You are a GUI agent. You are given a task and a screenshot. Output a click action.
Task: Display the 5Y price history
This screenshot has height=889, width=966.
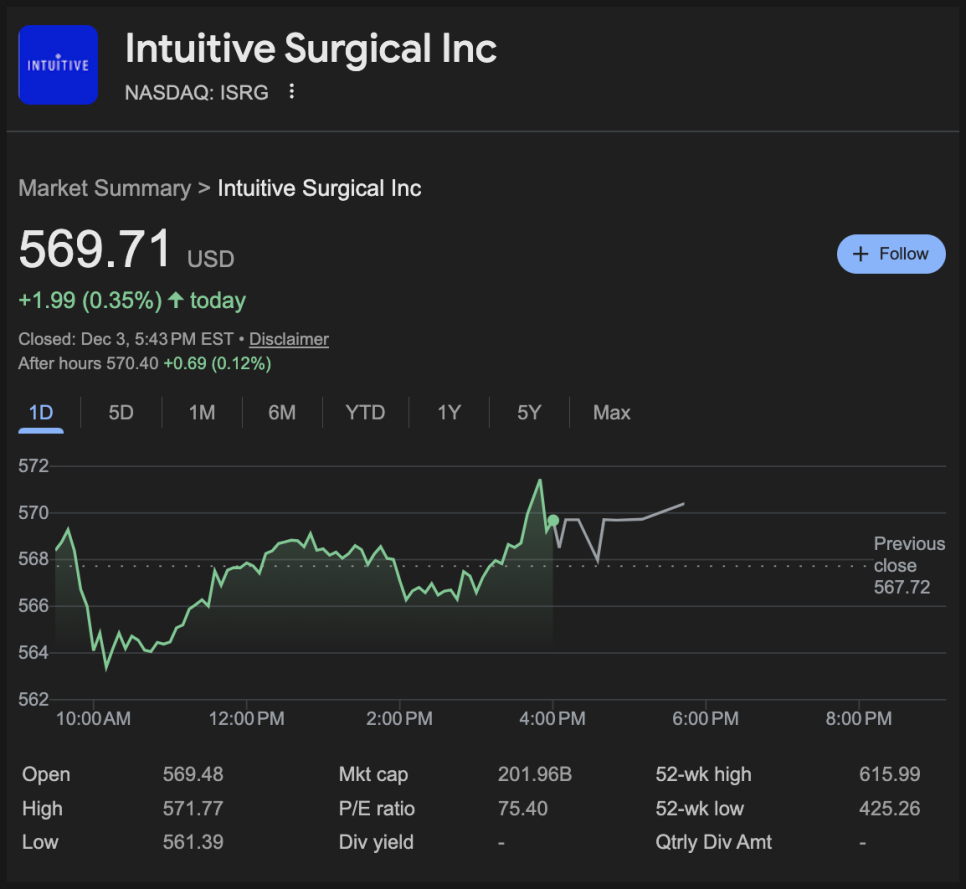(x=529, y=413)
